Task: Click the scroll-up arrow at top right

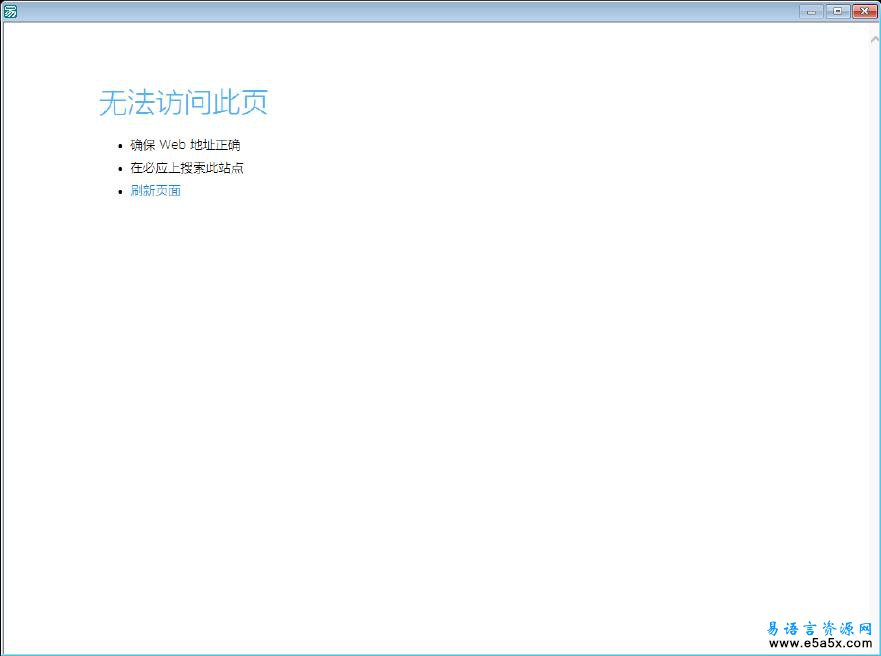Action: point(875,39)
